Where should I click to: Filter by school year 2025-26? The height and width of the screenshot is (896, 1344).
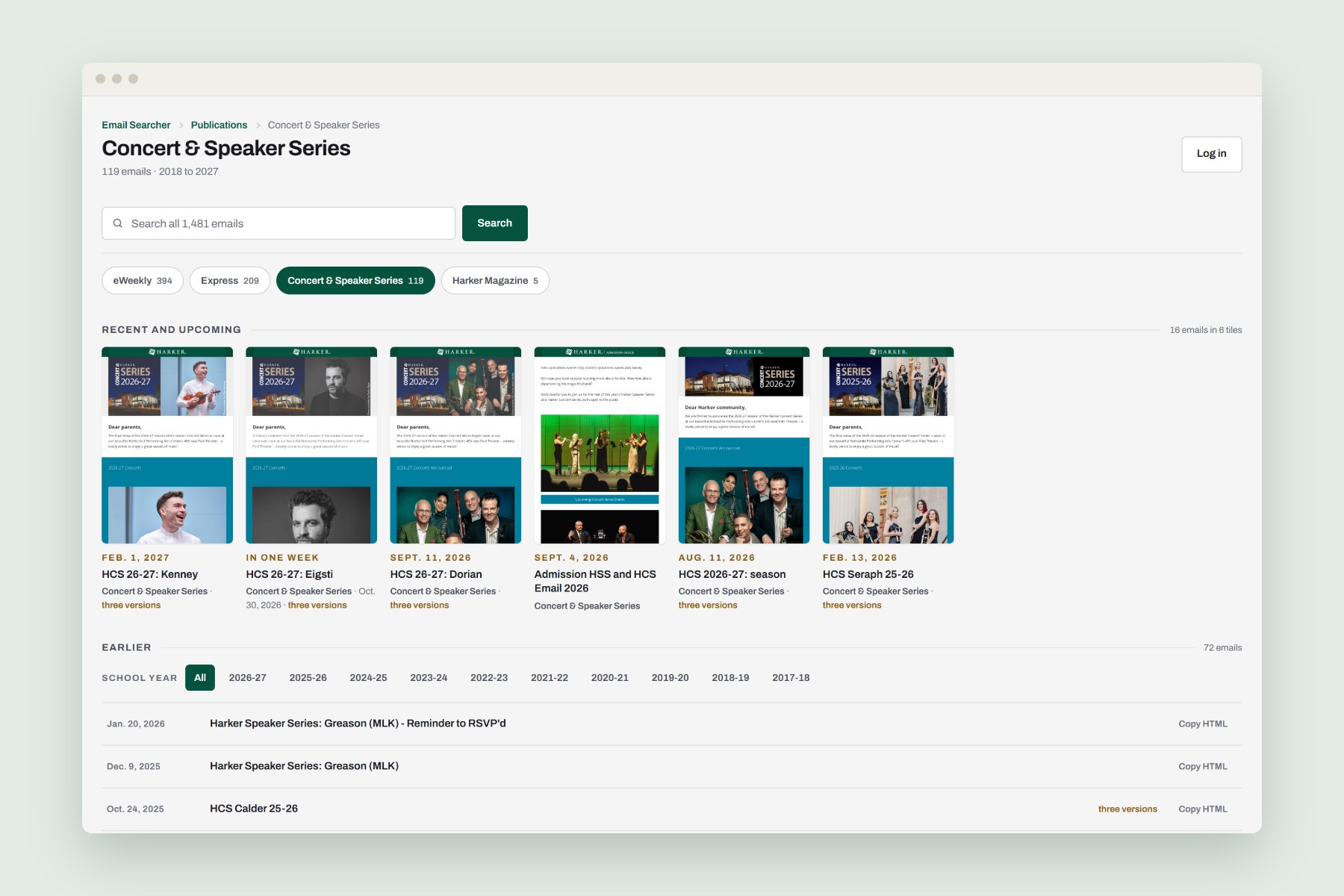(308, 678)
